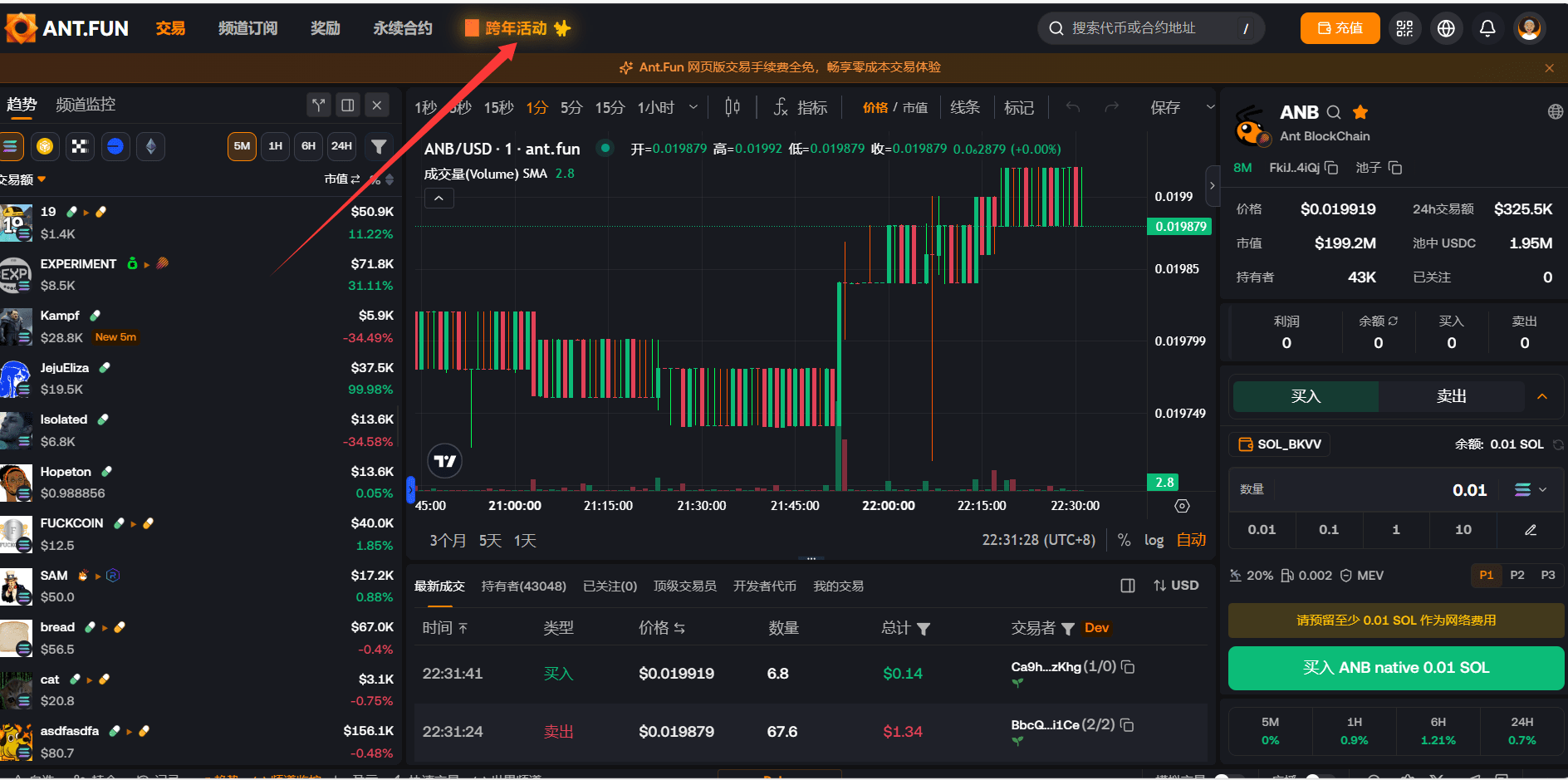
Task: Open the ANB token website globe
Action: 1556,112
